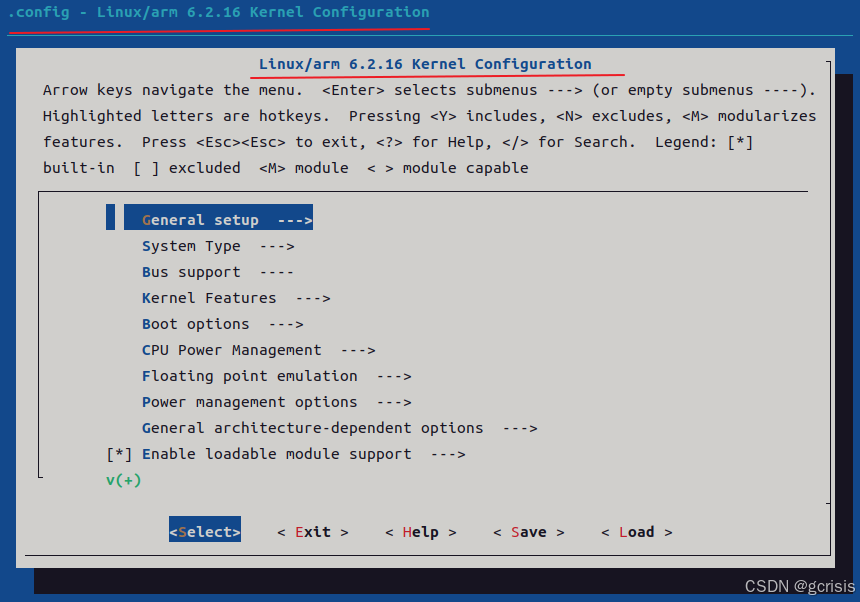Click the arrow after General architecture-dependent options
The width and height of the screenshot is (860, 602).
[520, 428]
